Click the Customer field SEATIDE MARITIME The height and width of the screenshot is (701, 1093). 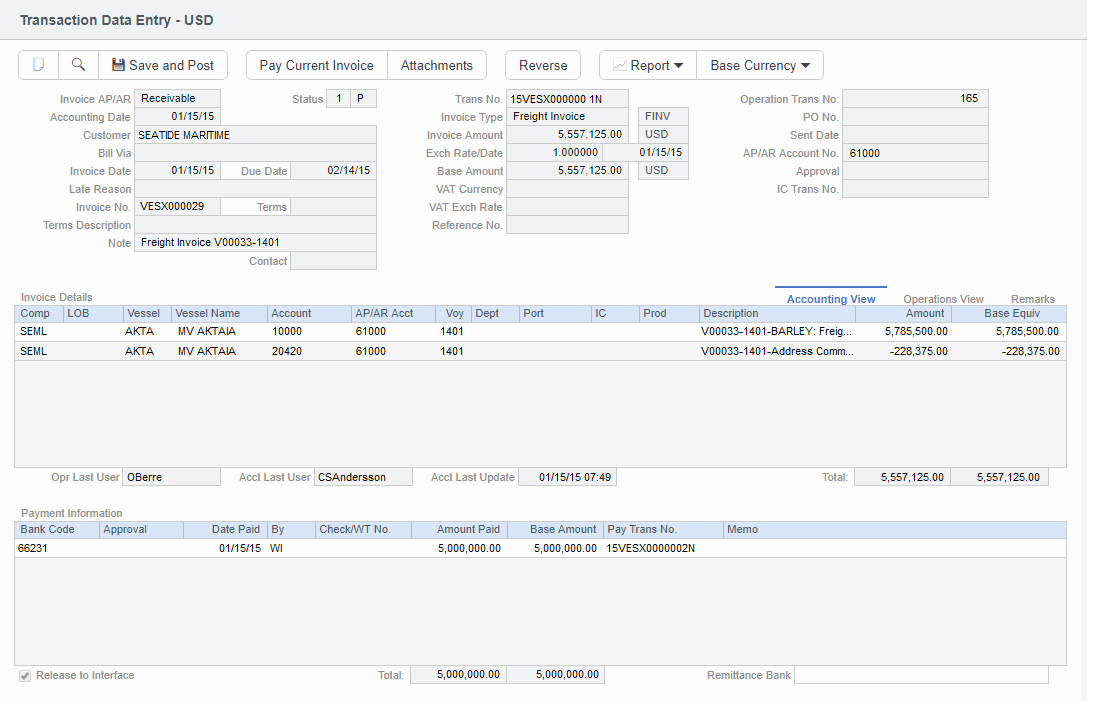click(x=255, y=135)
